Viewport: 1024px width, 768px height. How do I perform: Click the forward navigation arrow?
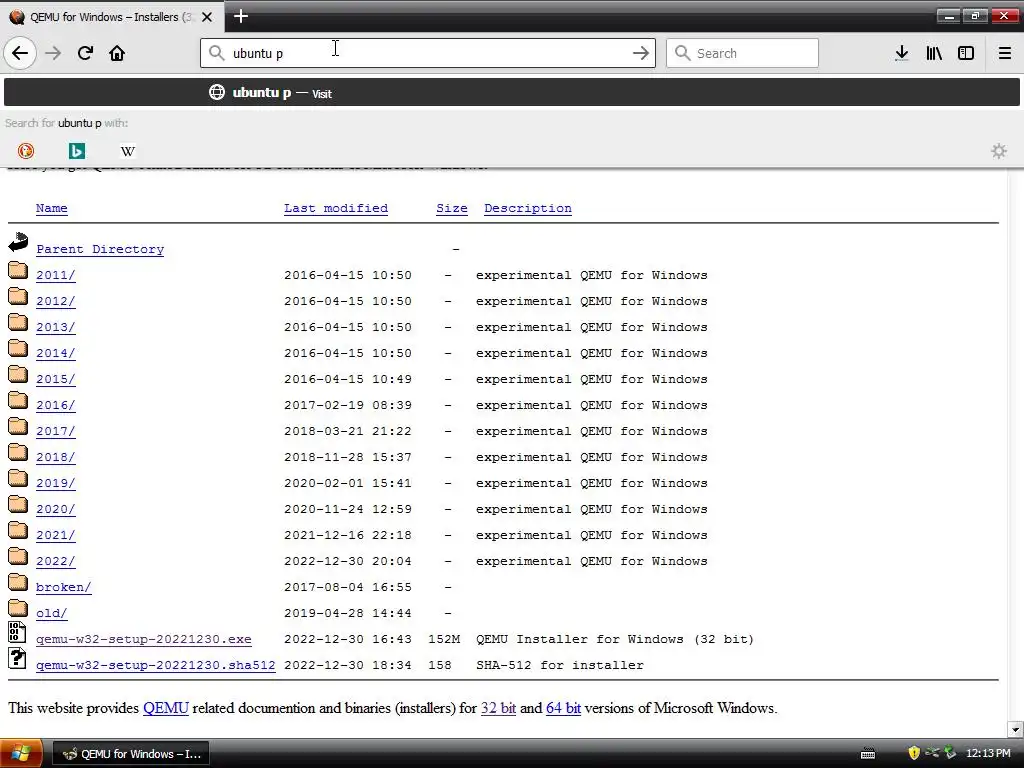[54, 53]
